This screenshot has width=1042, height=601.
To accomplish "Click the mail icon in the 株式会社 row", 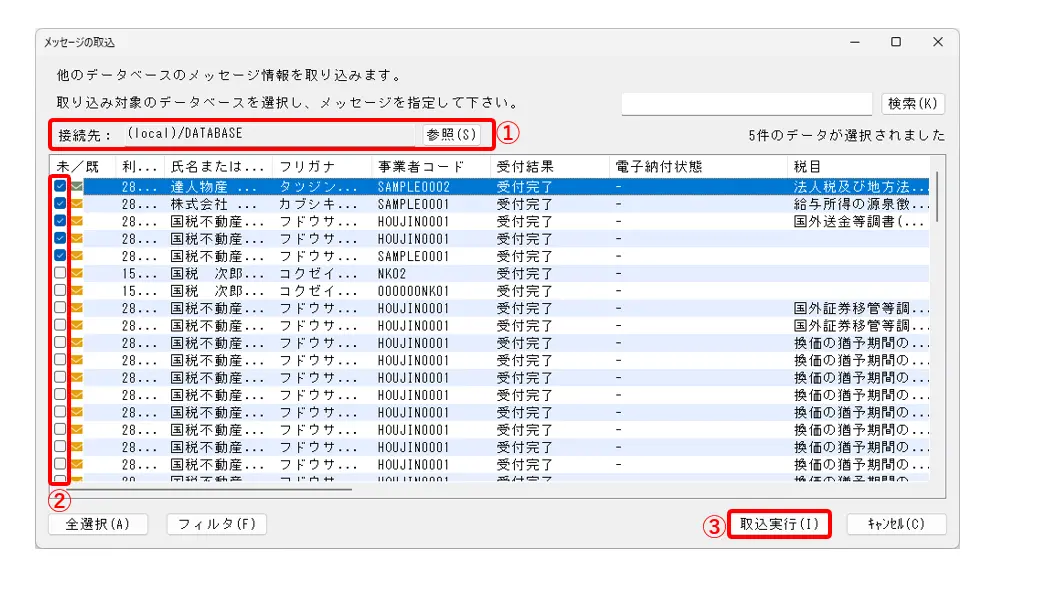I will (x=77, y=204).
